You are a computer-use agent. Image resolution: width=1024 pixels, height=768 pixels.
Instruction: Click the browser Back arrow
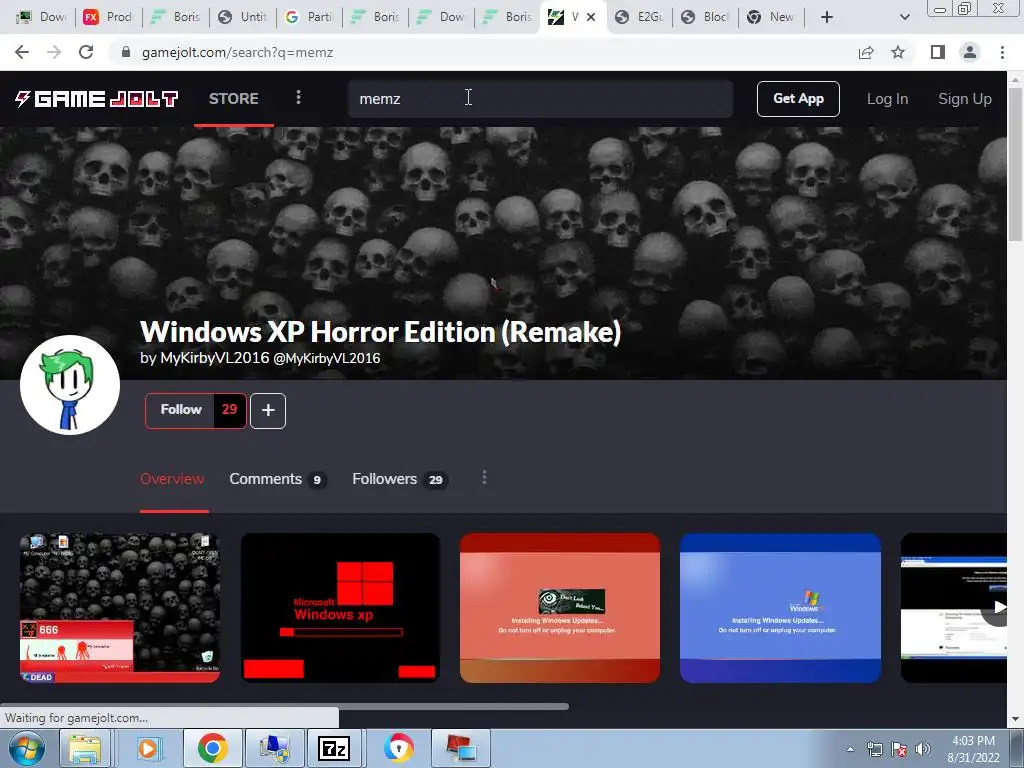coord(22,52)
